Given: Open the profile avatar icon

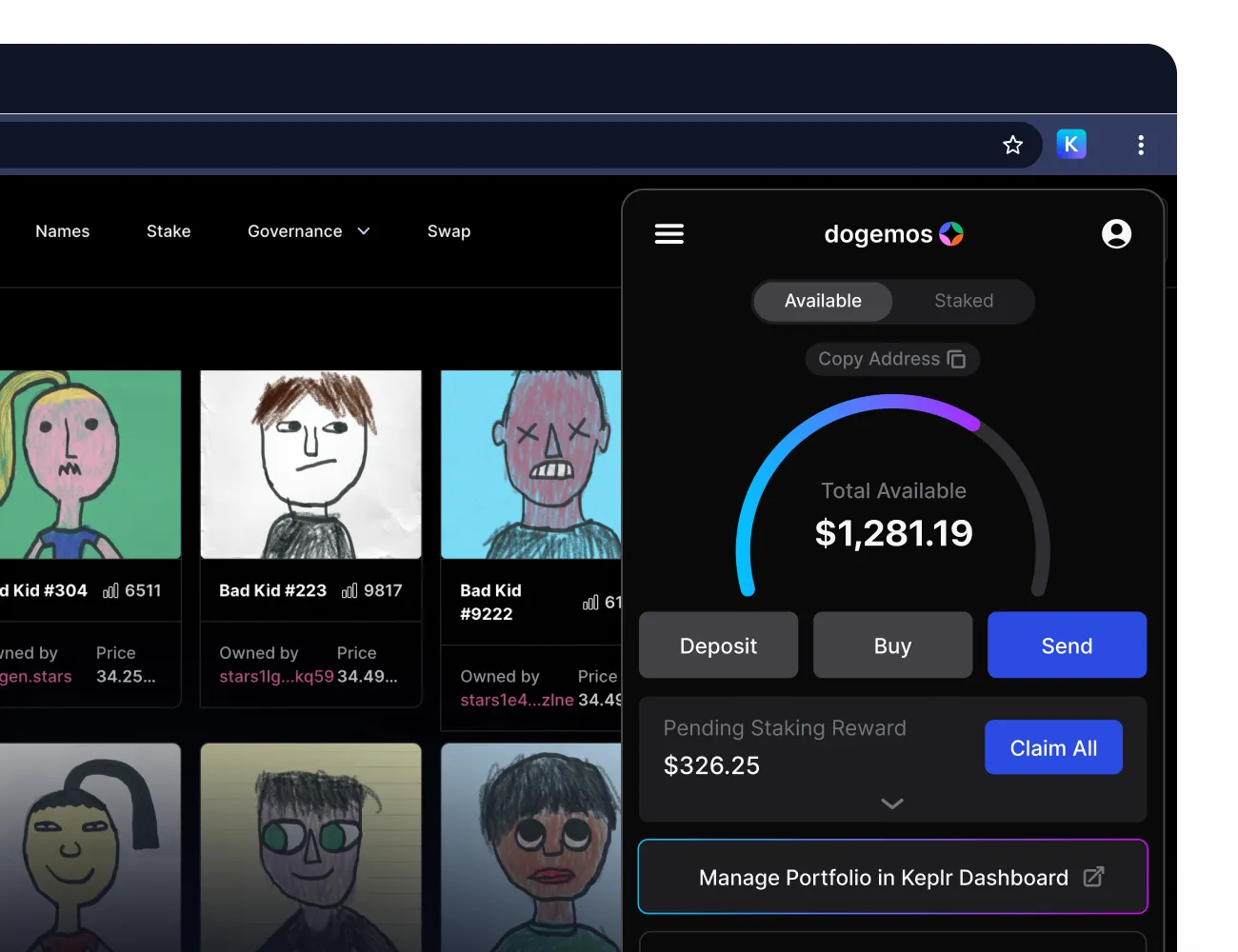Looking at the screenshot, I should click(1116, 233).
